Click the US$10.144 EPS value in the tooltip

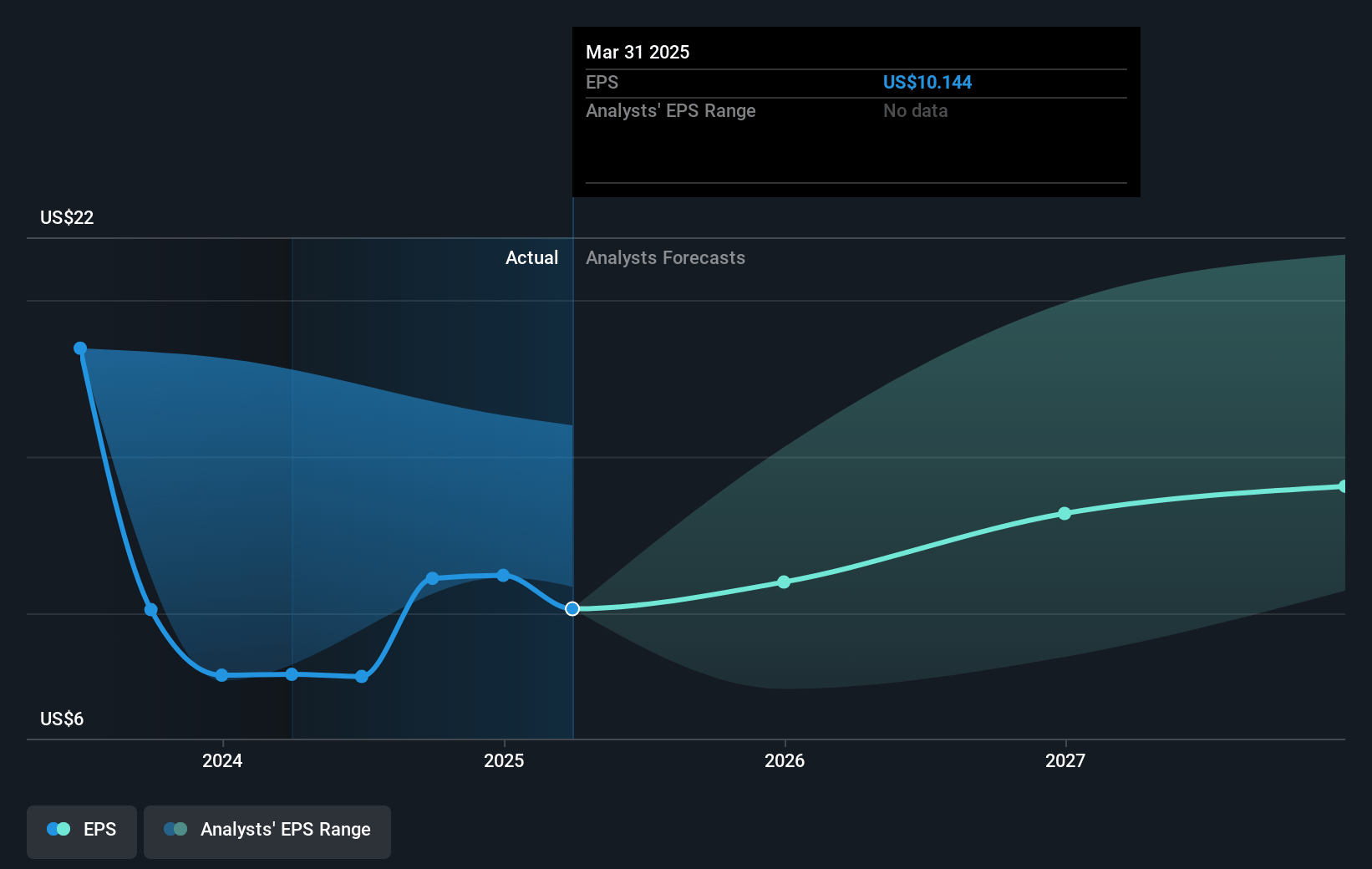(927, 82)
